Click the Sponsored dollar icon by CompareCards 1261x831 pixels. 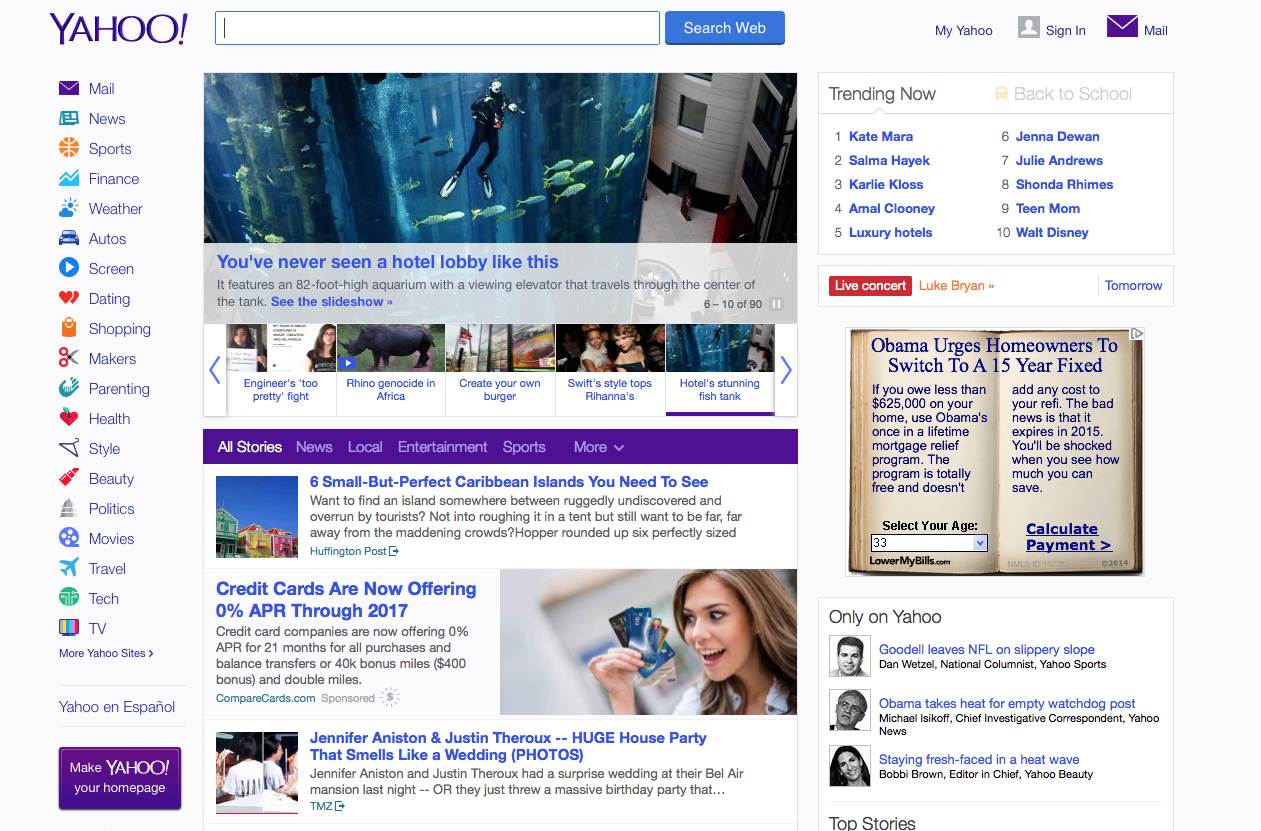(391, 697)
